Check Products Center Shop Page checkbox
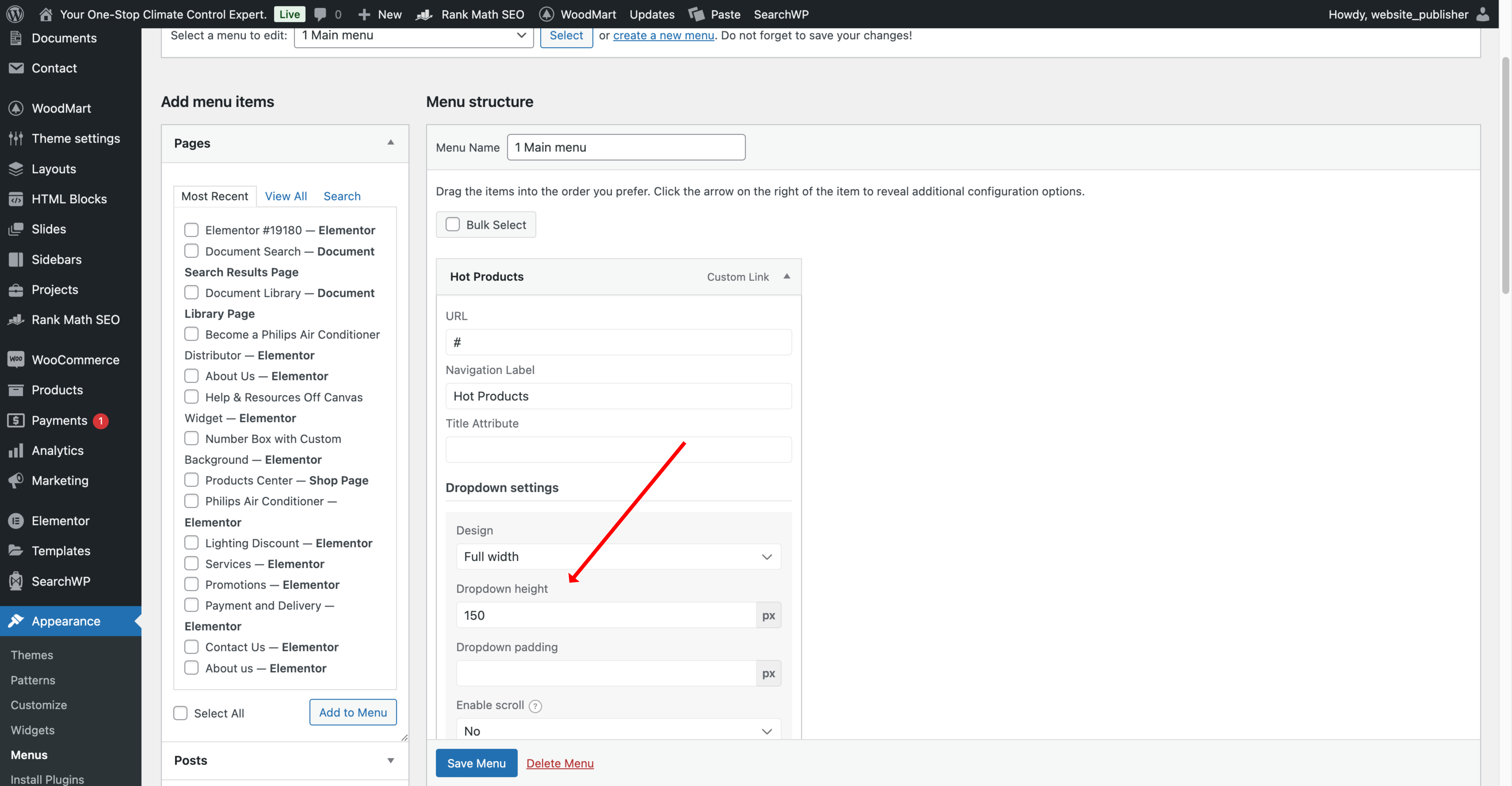The image size is (1512, 786). [x=191, y=480]
